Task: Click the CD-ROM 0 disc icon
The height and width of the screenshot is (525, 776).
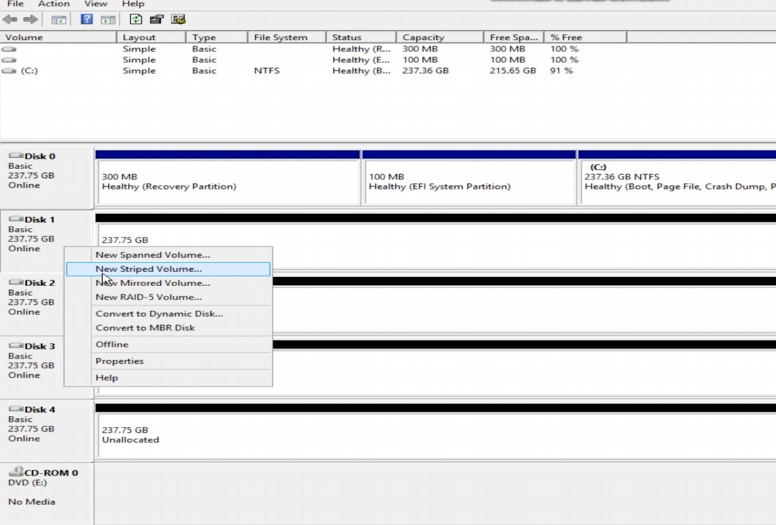Action: coord(16,471)
